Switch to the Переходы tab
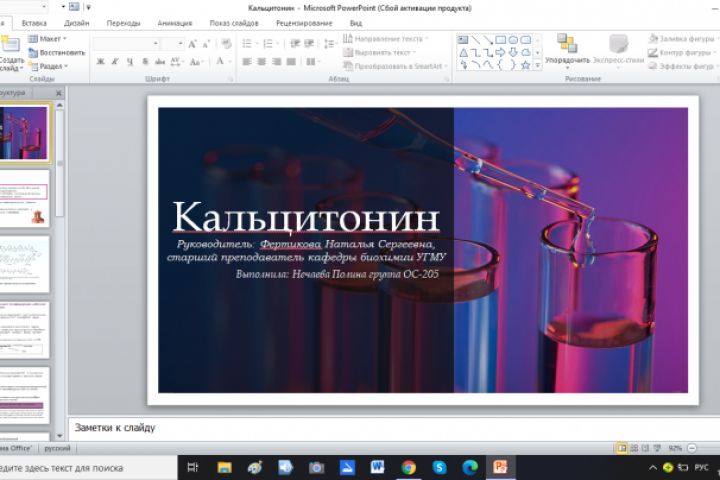 (124, 23)
